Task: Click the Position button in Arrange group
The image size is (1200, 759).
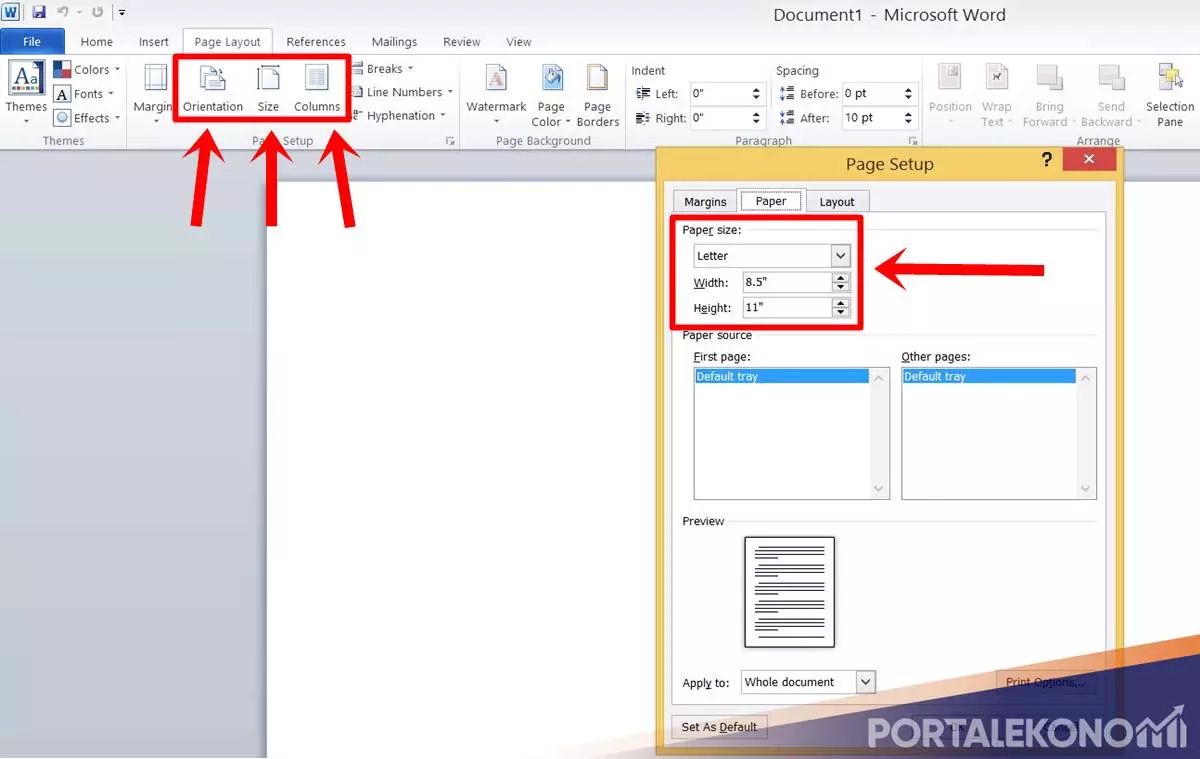Action: tap(950, 95)
